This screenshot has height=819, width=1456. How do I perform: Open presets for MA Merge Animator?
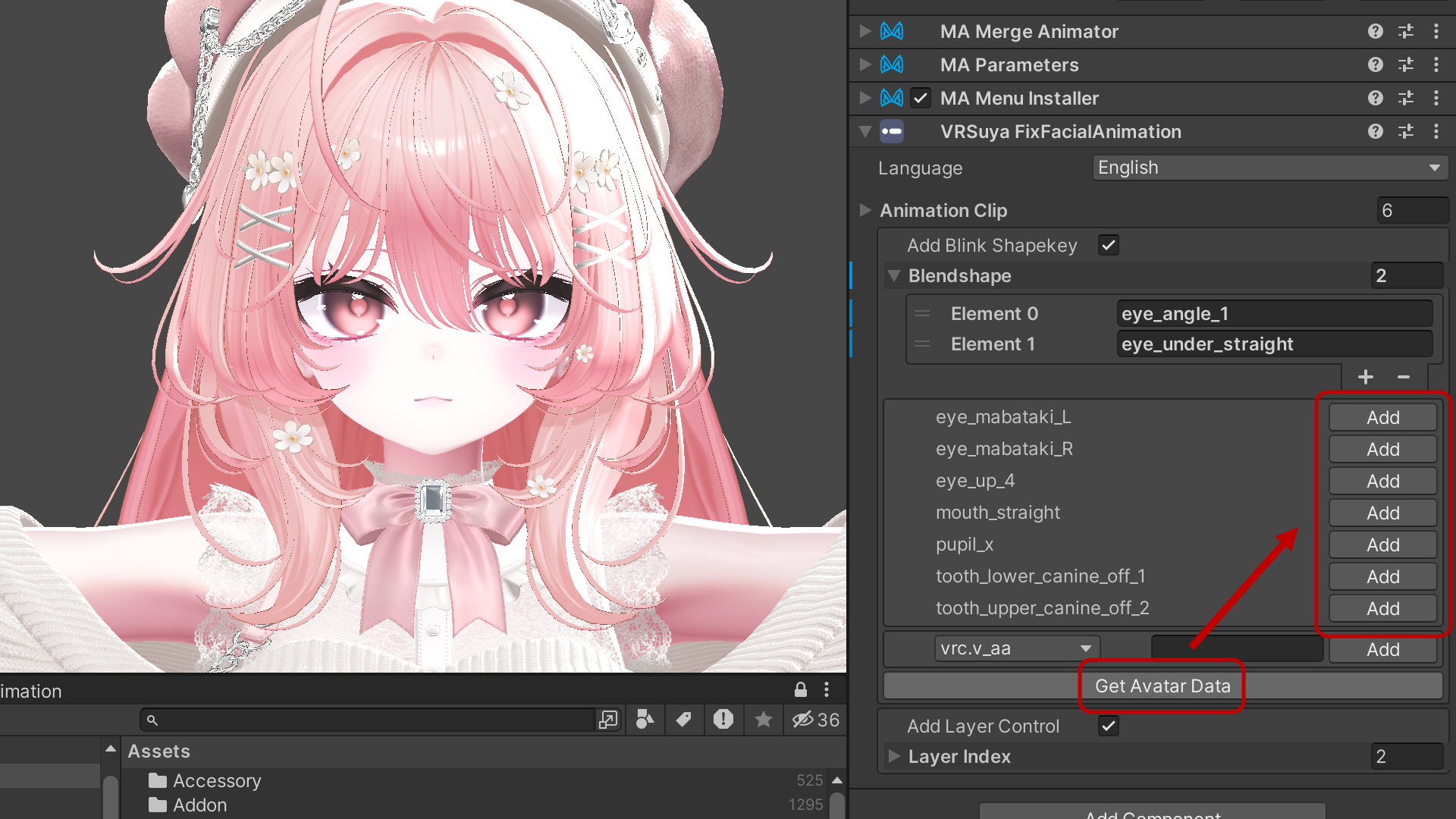1406,31
